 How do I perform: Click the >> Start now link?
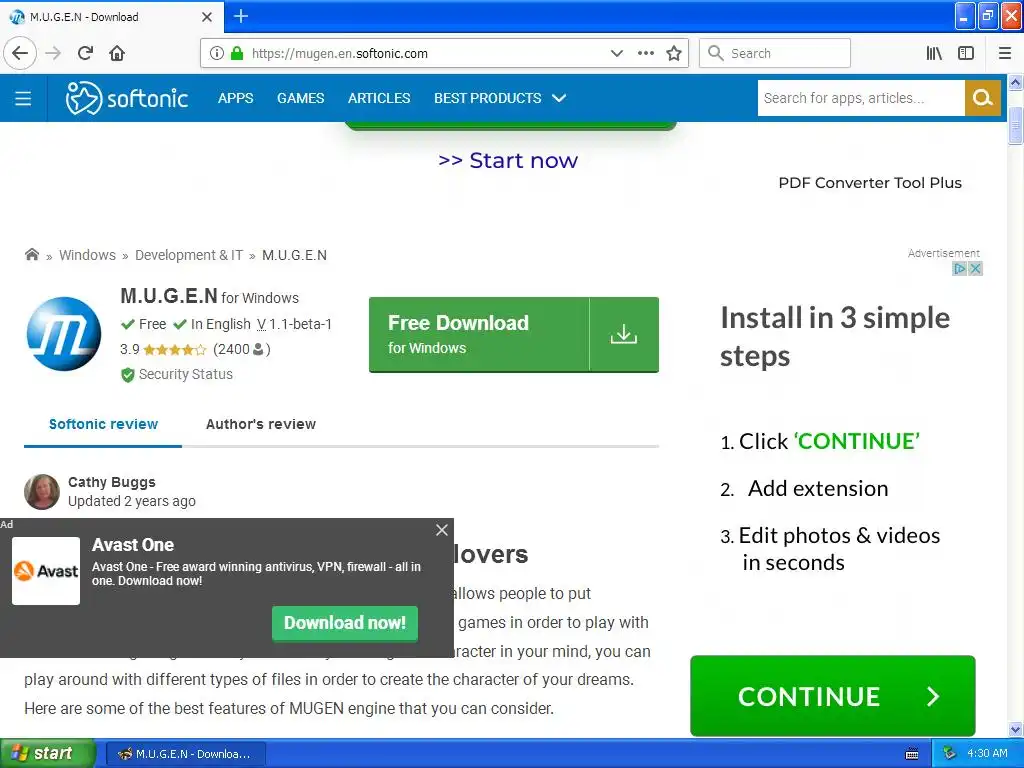pos(508,161)
